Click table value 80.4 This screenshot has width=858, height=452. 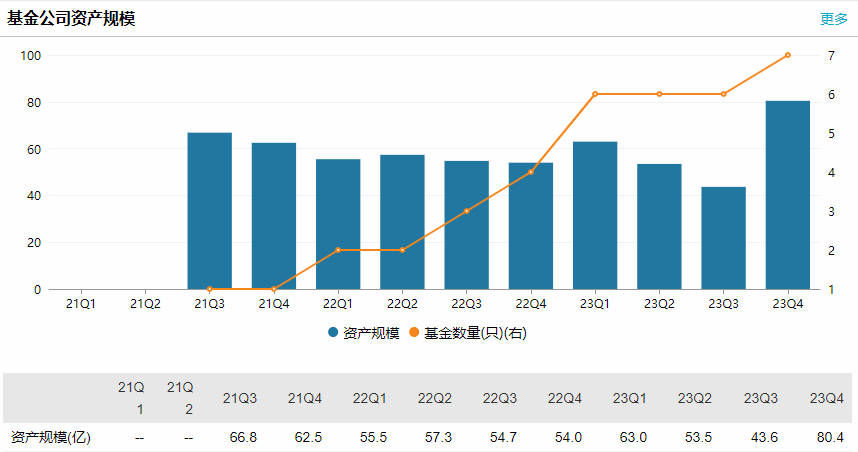click(830, 437)
